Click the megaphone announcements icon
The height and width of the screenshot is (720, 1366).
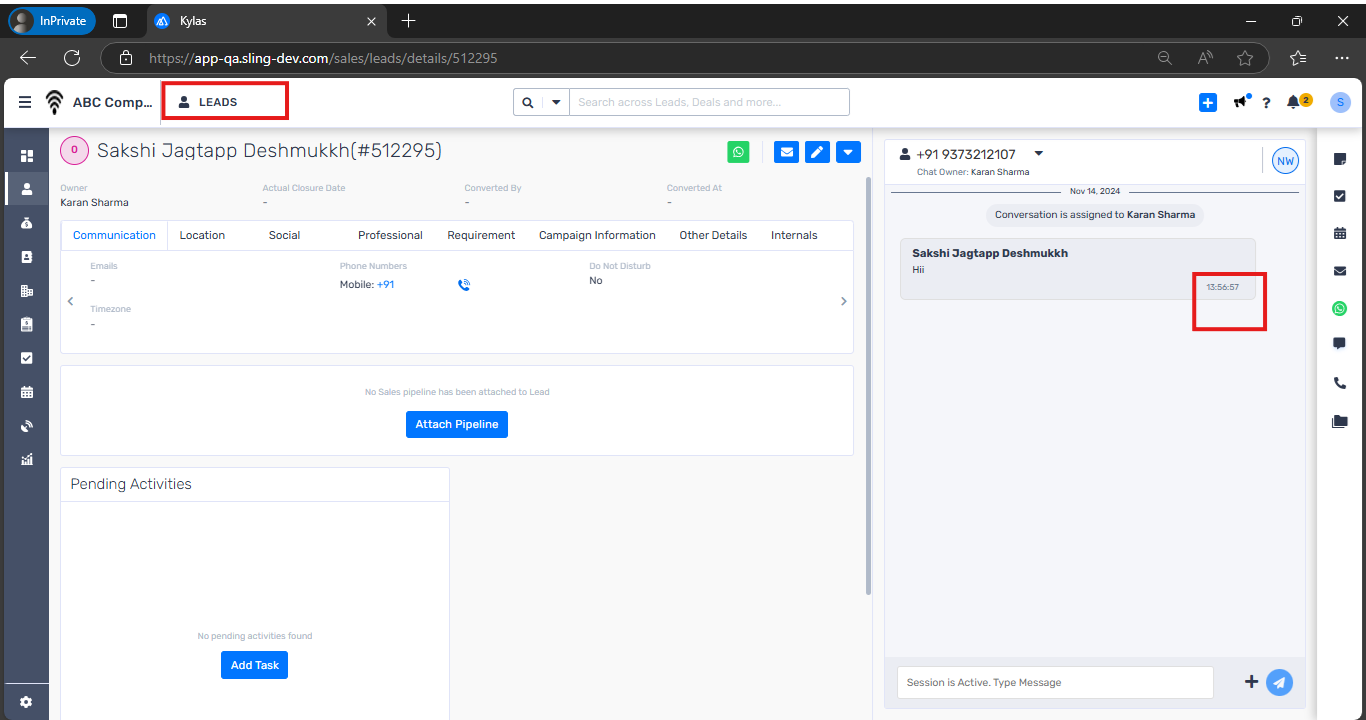pos(1240,102)
